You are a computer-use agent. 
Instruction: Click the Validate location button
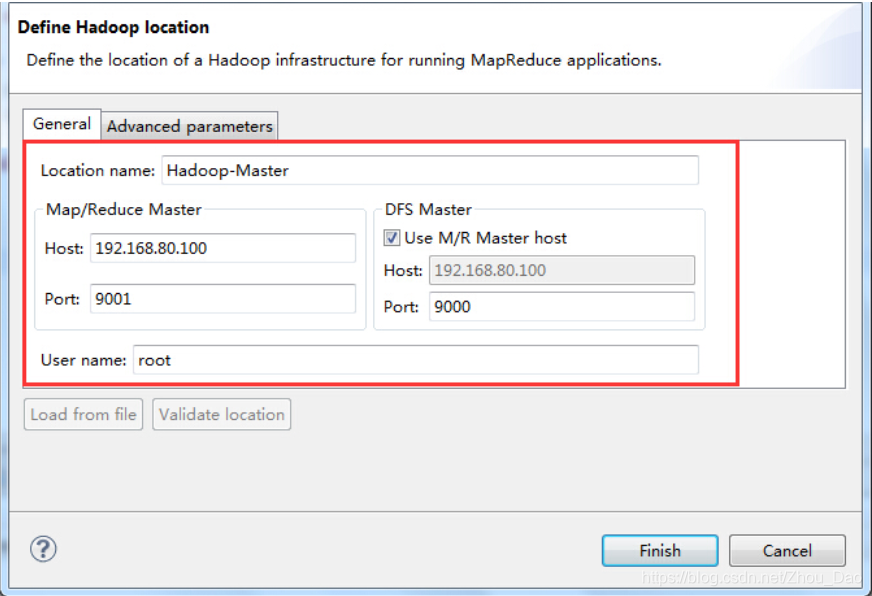pos(221,414)
